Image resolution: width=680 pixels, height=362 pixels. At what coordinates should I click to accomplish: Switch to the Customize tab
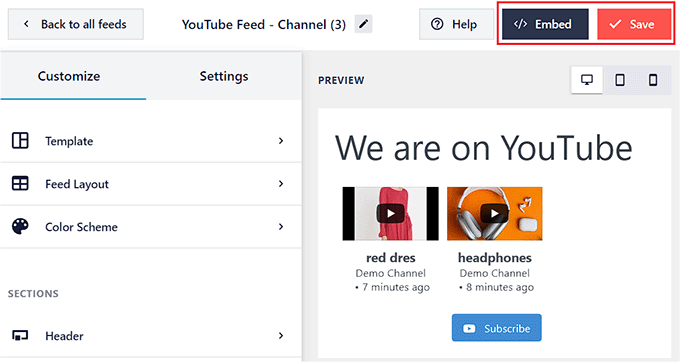click(x=73, y=76)
